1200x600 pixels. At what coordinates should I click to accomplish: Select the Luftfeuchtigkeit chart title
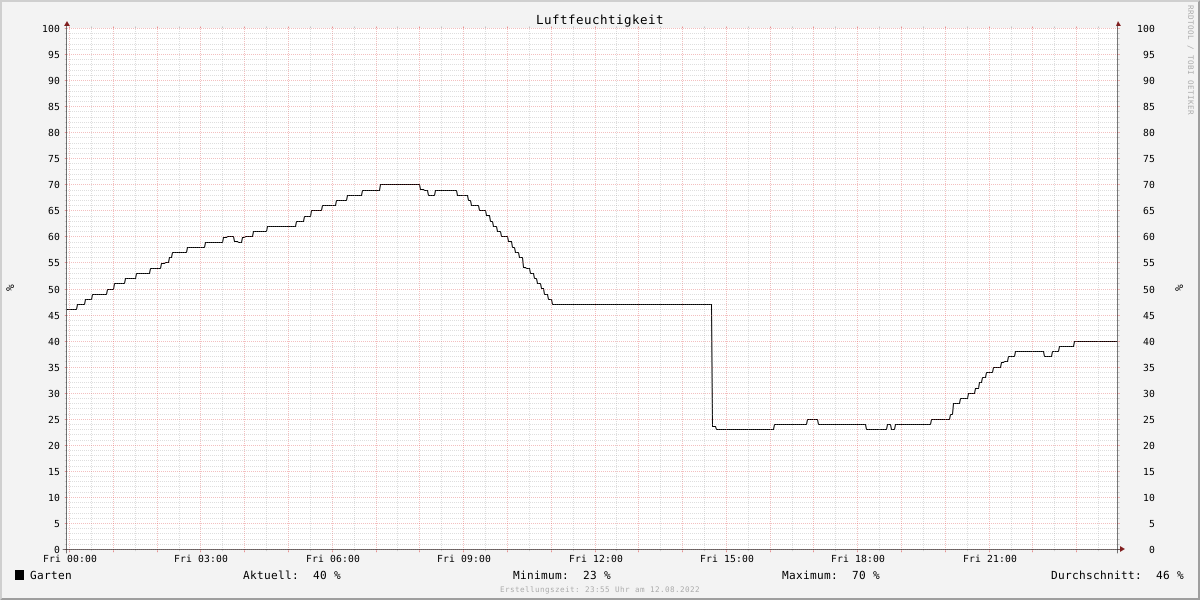coord(599,19)
